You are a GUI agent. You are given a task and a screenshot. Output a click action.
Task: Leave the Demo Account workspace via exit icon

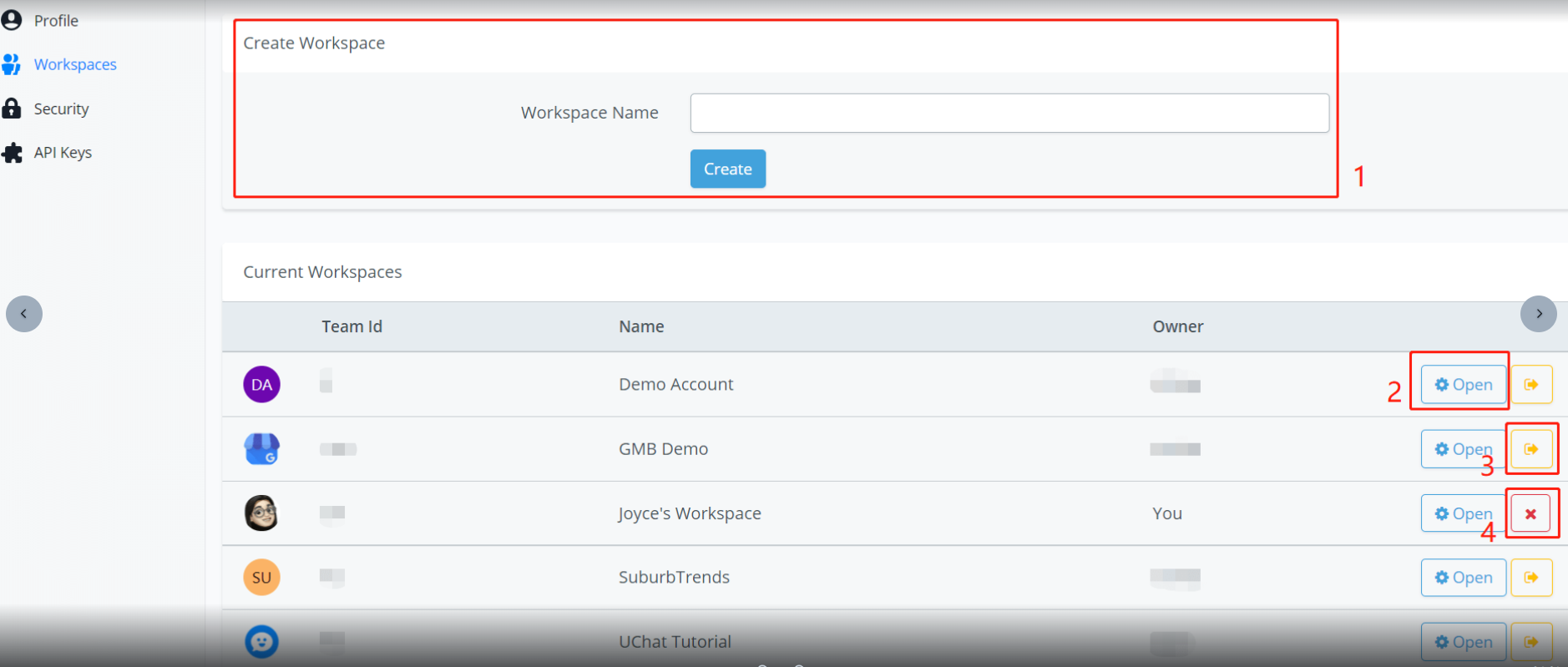tap(1531, 385)
